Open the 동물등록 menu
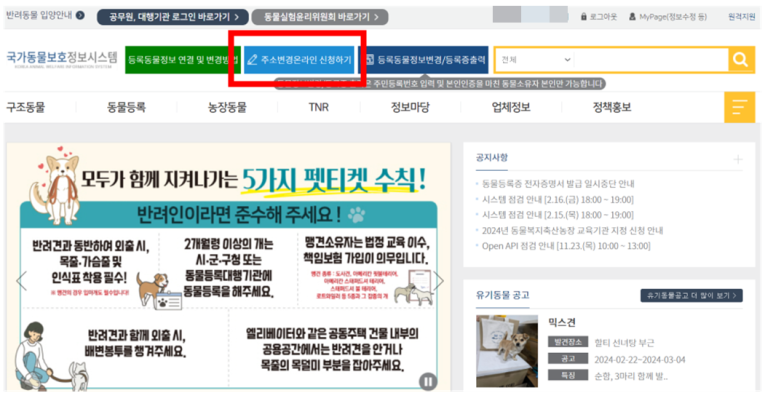 click(x=126, y=107)
